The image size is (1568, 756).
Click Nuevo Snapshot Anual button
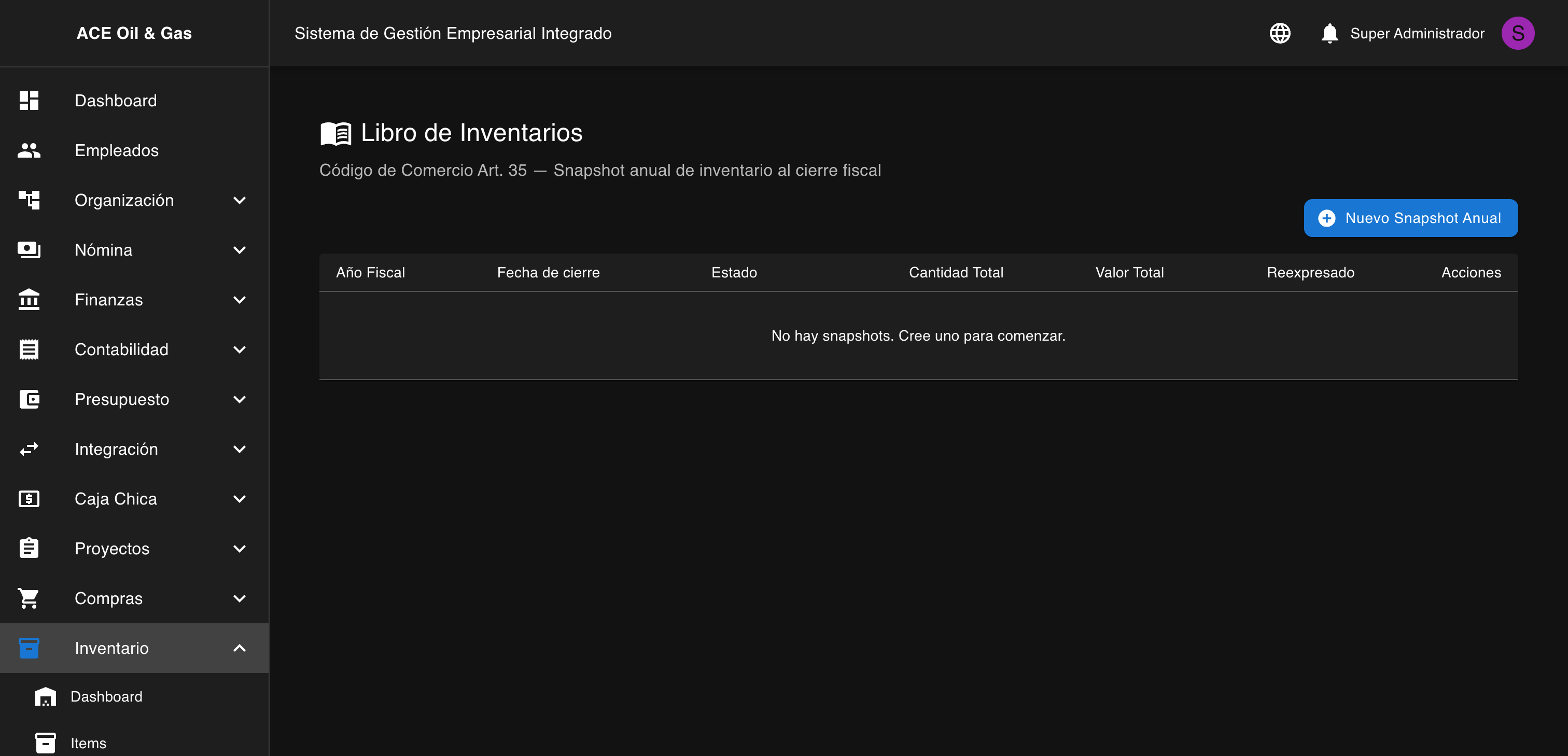tap(1410, 218)
